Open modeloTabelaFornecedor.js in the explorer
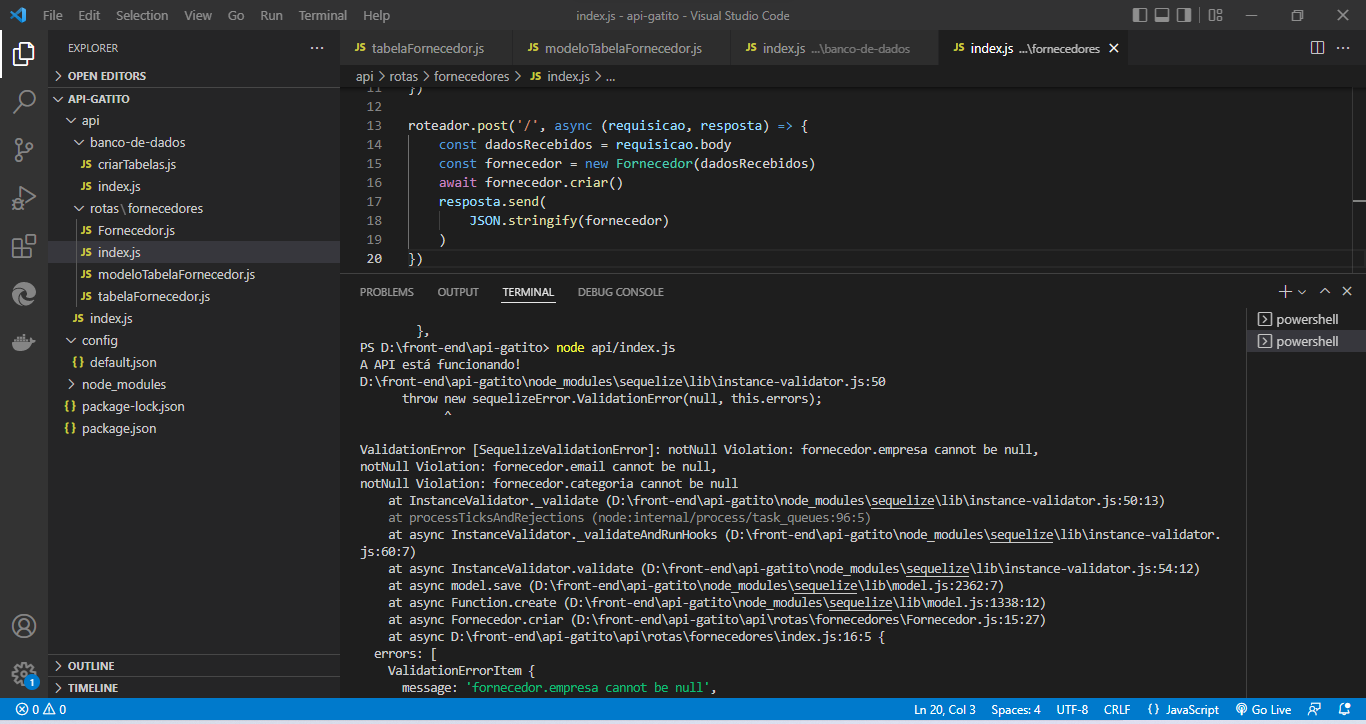 pos(194,274)
